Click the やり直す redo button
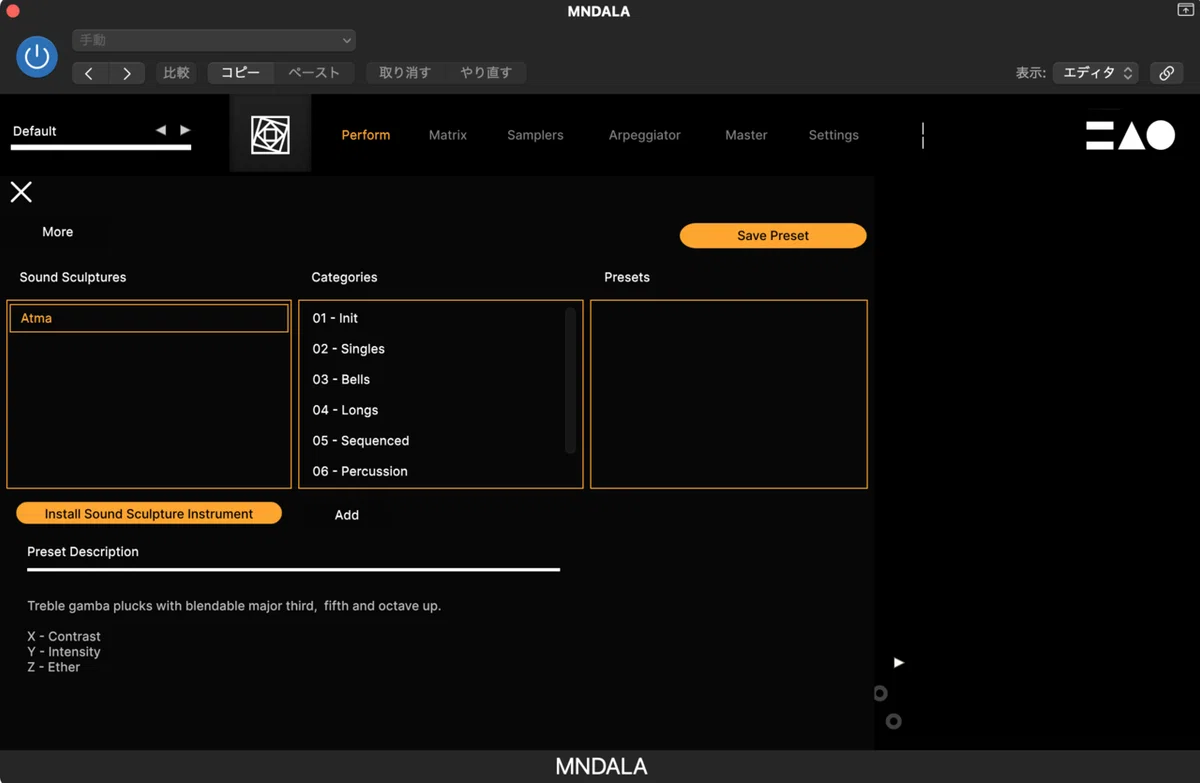Screen dimensions: 1200x783 (486, 73)
